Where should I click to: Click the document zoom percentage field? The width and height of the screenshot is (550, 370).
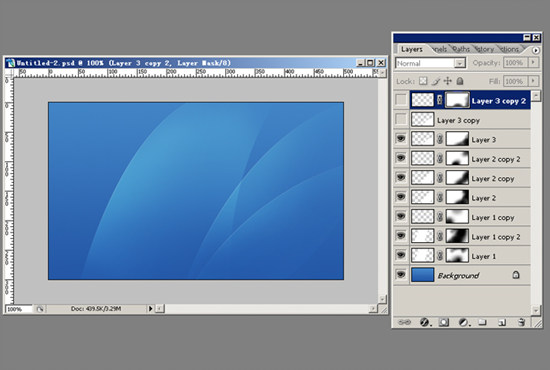pos(19,309)
